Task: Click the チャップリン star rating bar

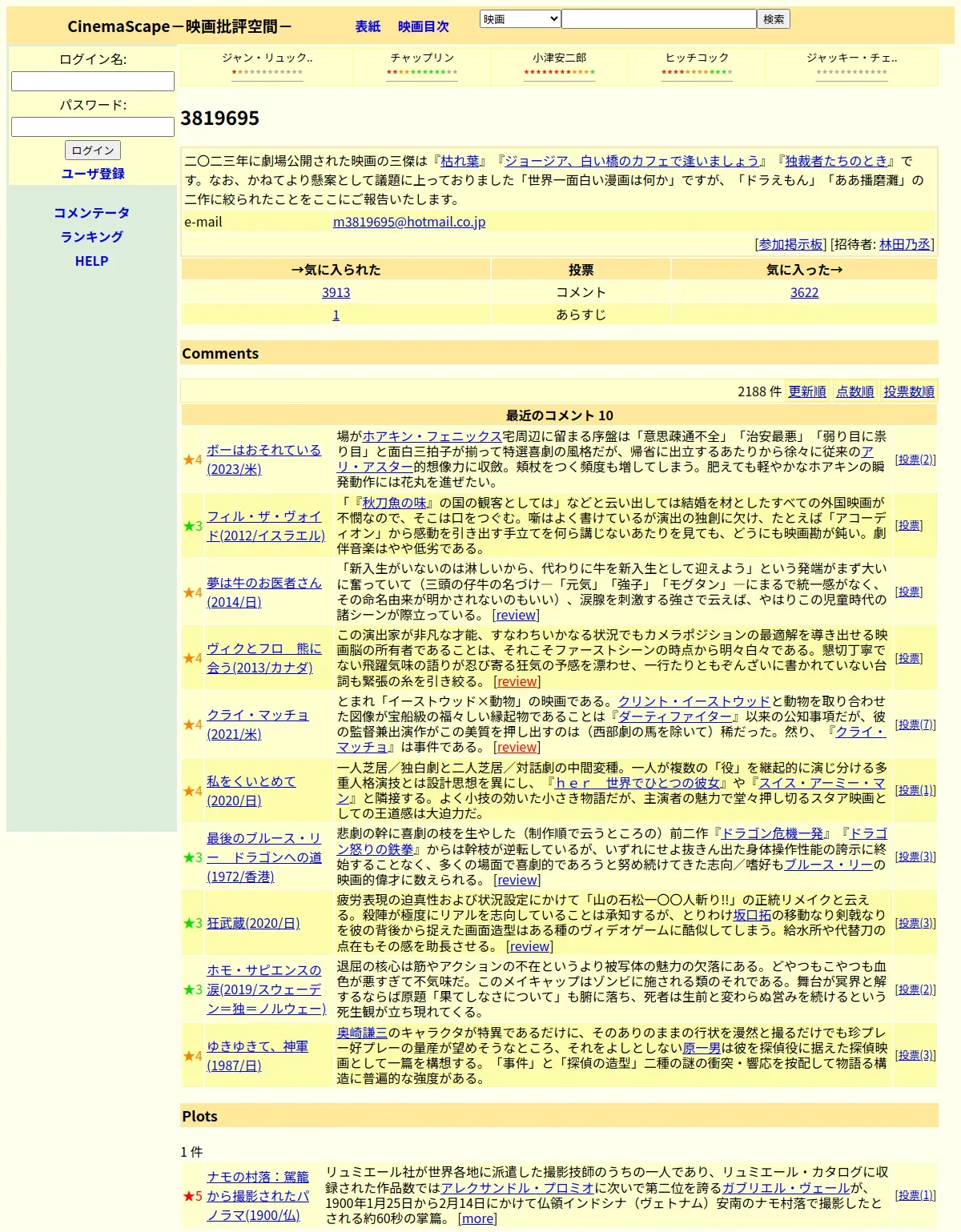Action: point(422,72)
